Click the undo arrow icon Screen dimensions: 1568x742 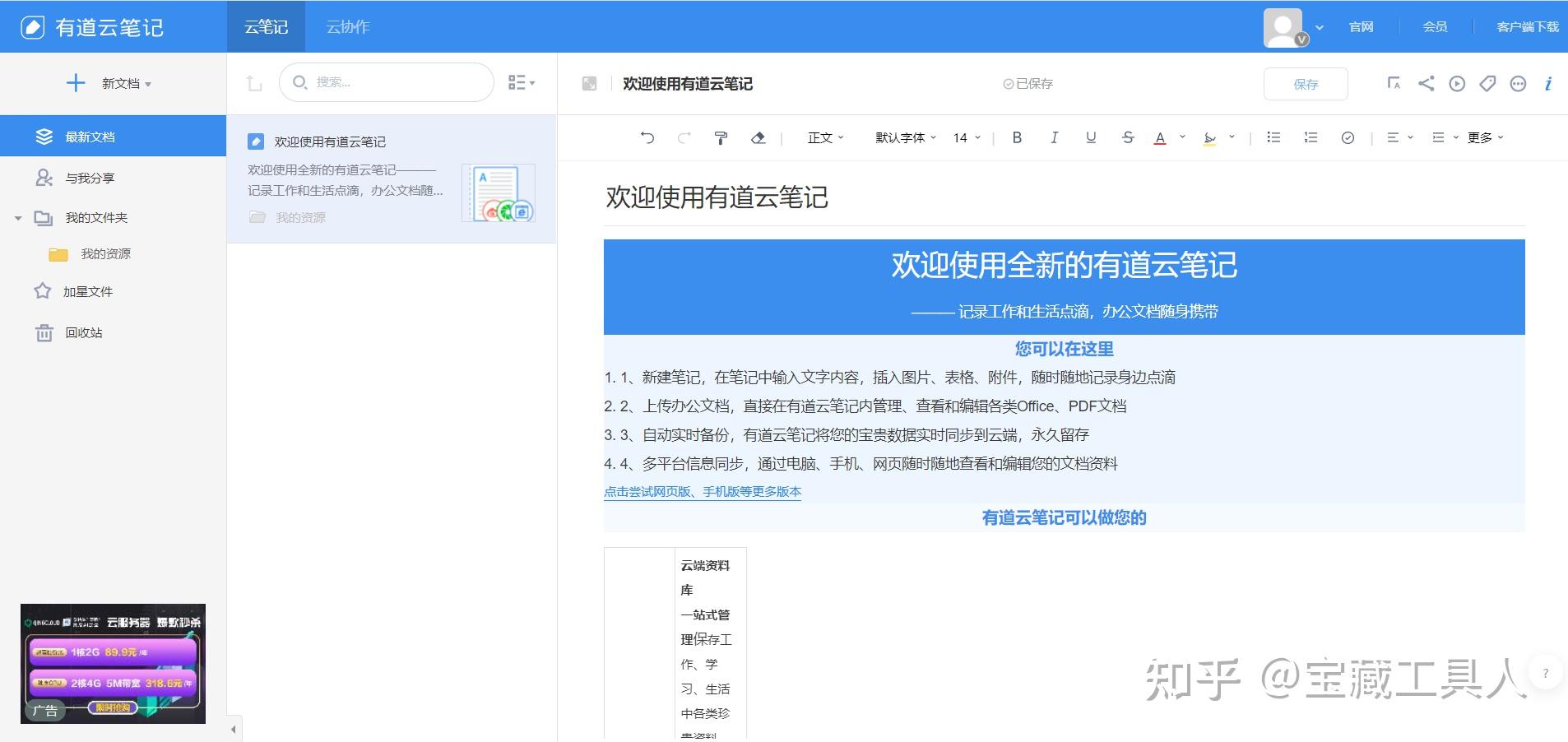647,137
